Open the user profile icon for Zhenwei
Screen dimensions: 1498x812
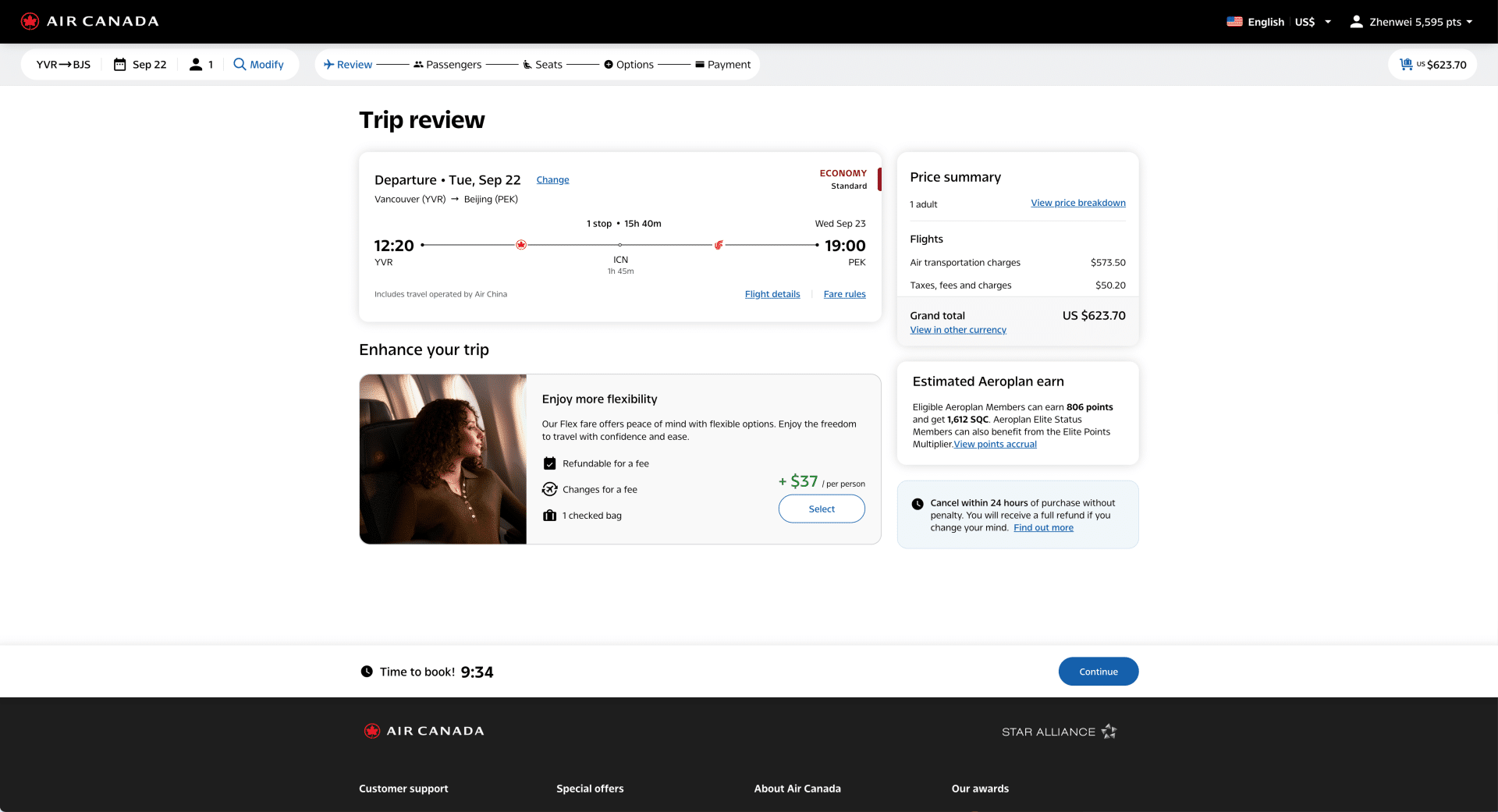coord(1357,22)
